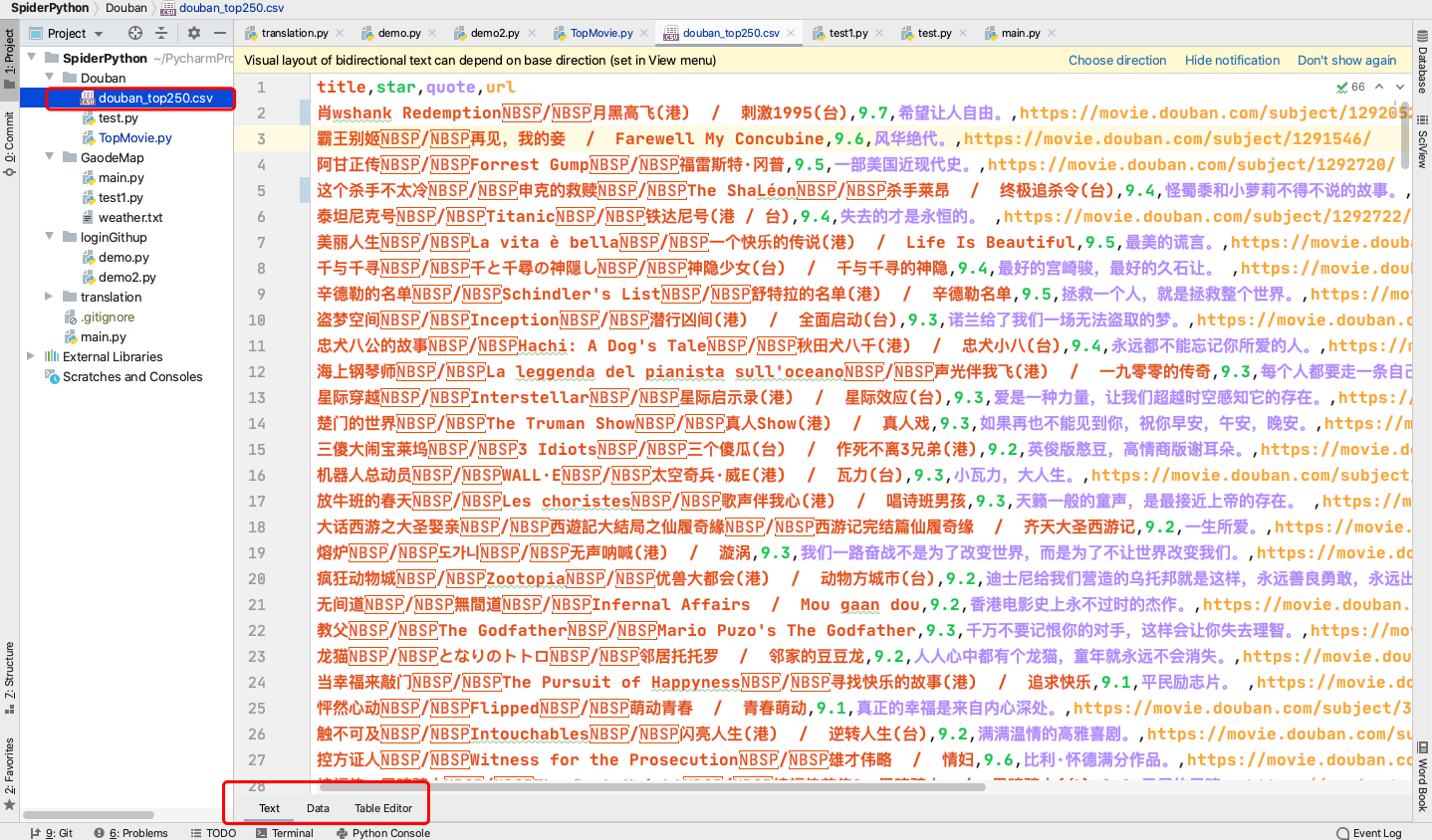Open the Python Console
Screen dimensions: 1432x840
(x=382, y=833)
